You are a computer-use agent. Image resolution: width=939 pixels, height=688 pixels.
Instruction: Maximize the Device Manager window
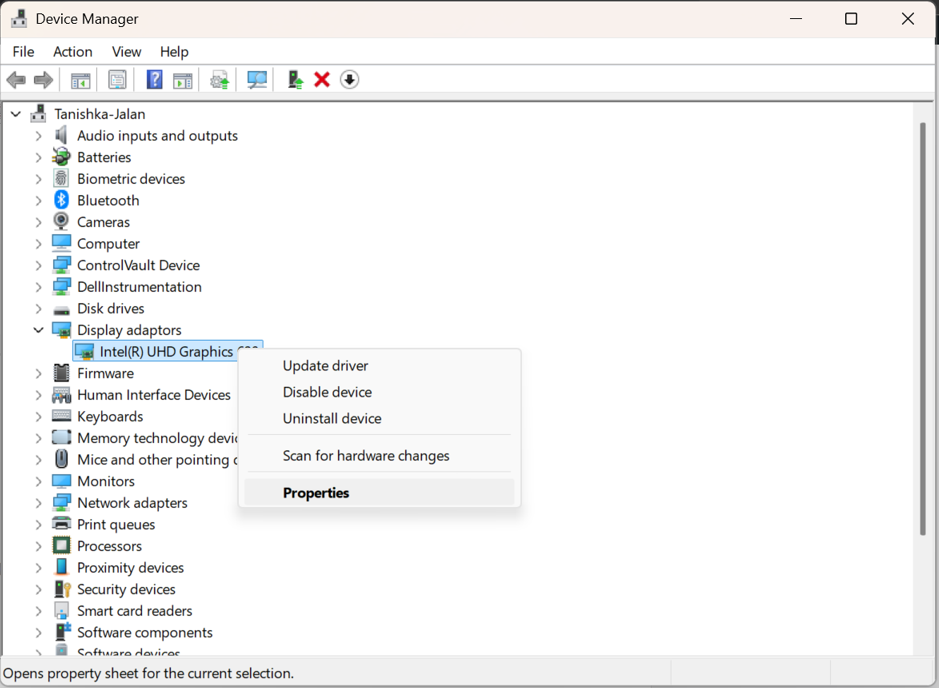(850, 19)
